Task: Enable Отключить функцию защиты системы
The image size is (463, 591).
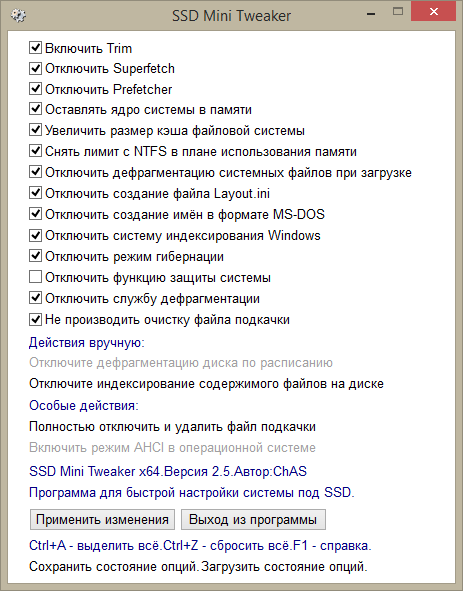Action: (x=35, y=277)
